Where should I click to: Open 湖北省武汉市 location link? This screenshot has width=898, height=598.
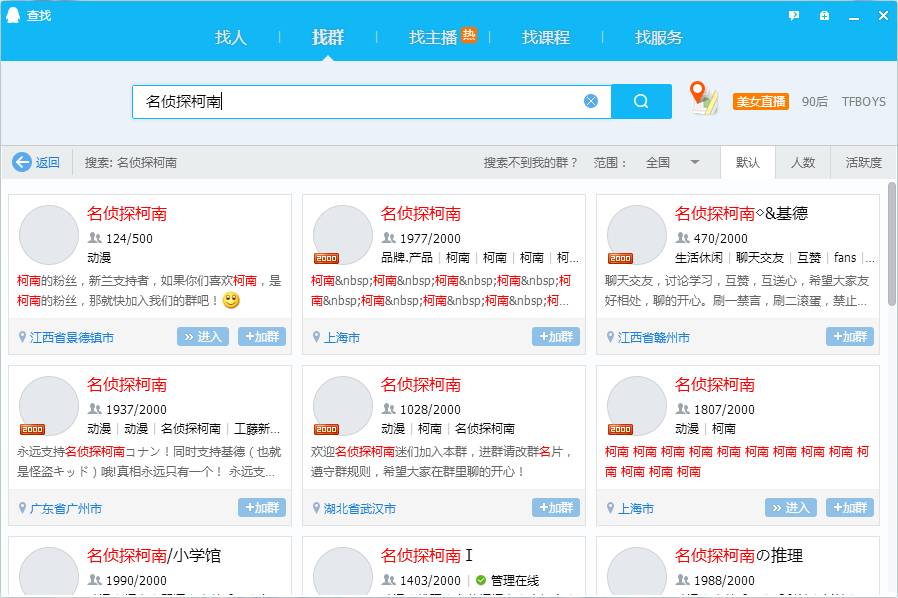360,508
